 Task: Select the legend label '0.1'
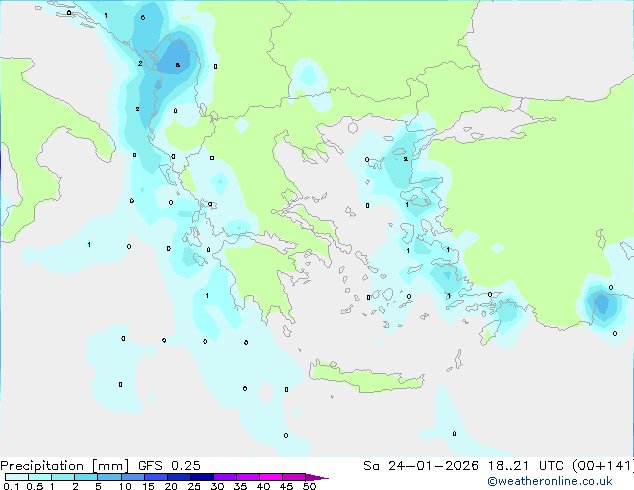[x=11, y=486]
